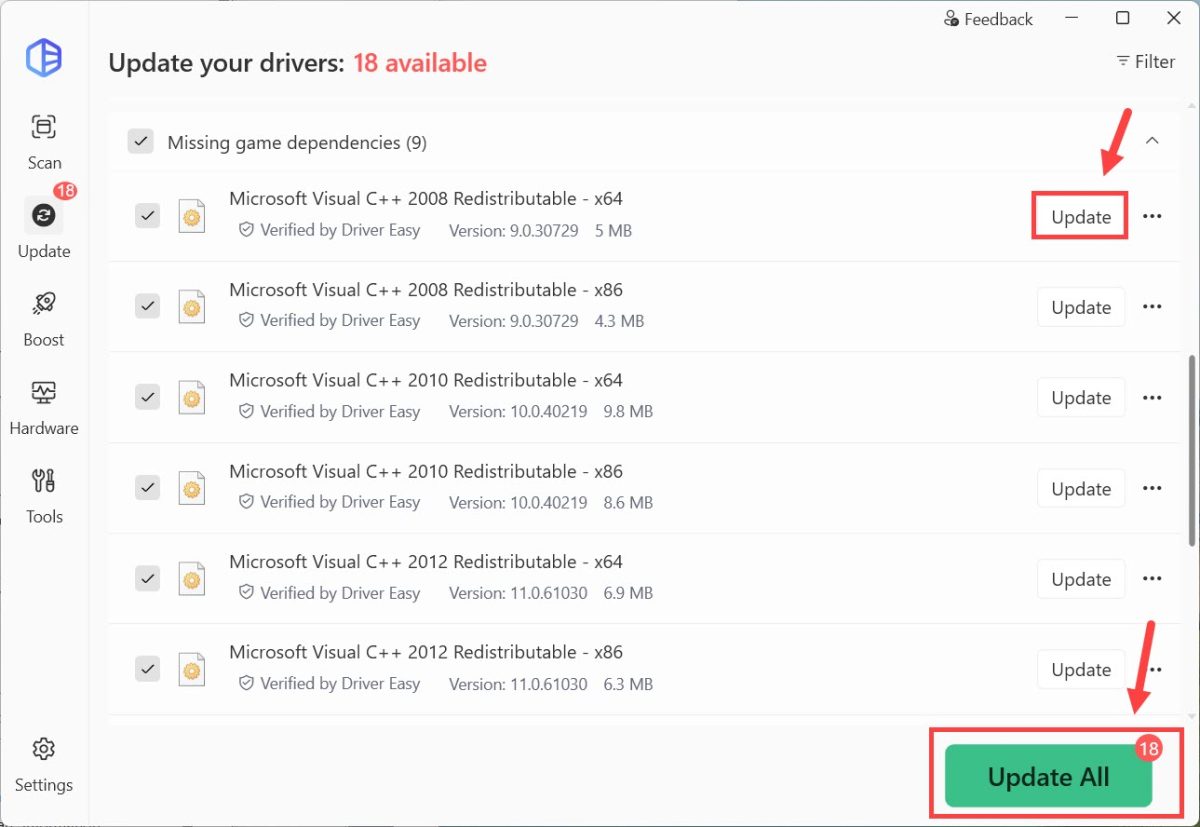Open more options for Visual C++ 2008 x64

(1152, 216)
